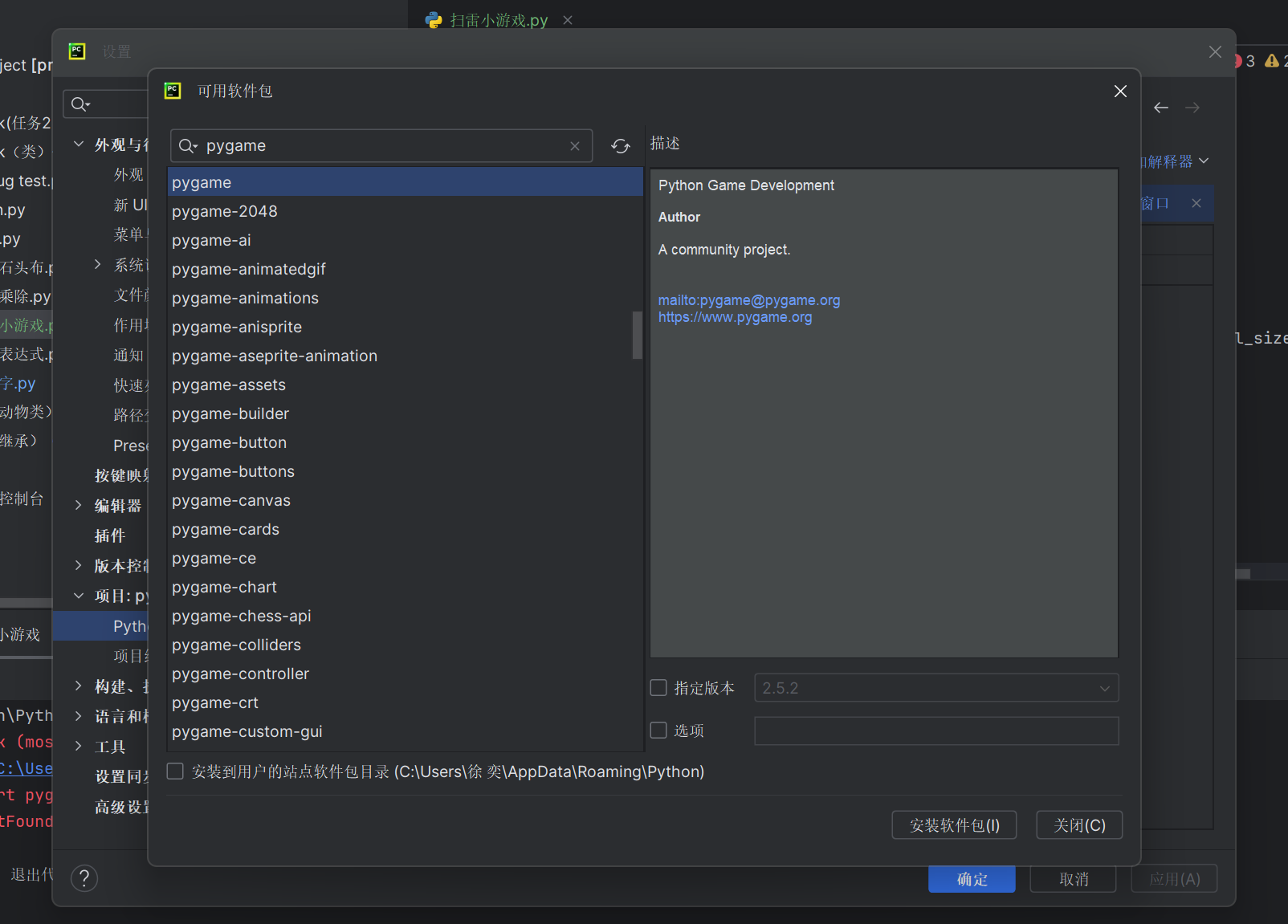Enable the 选项 checkbox

pyautogui.click(x=658, y=731)
